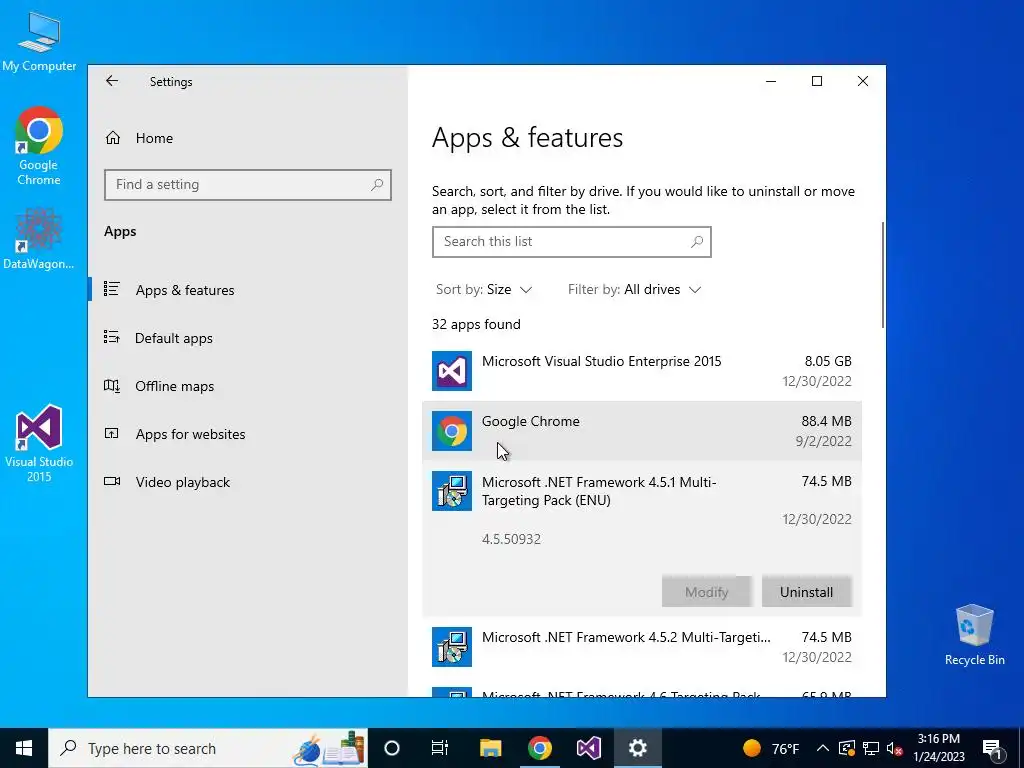Viewport: 1024px width, 768px height.
Task: Click Microsoft .NET Framework 4.5.1 Multi-Targeting name
Action: [599, 491]
